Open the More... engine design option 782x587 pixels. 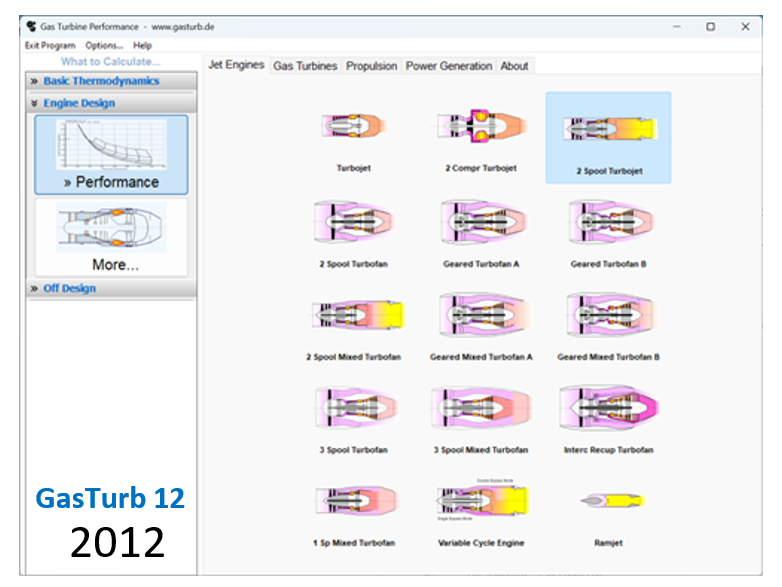[111, 237]
